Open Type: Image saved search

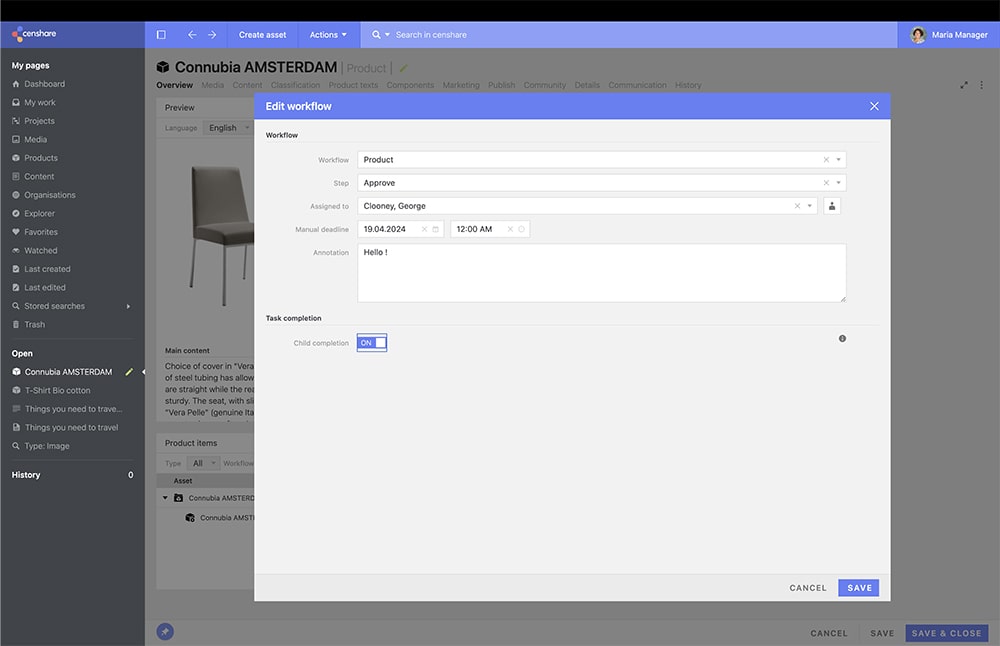[x=47, y=446]
